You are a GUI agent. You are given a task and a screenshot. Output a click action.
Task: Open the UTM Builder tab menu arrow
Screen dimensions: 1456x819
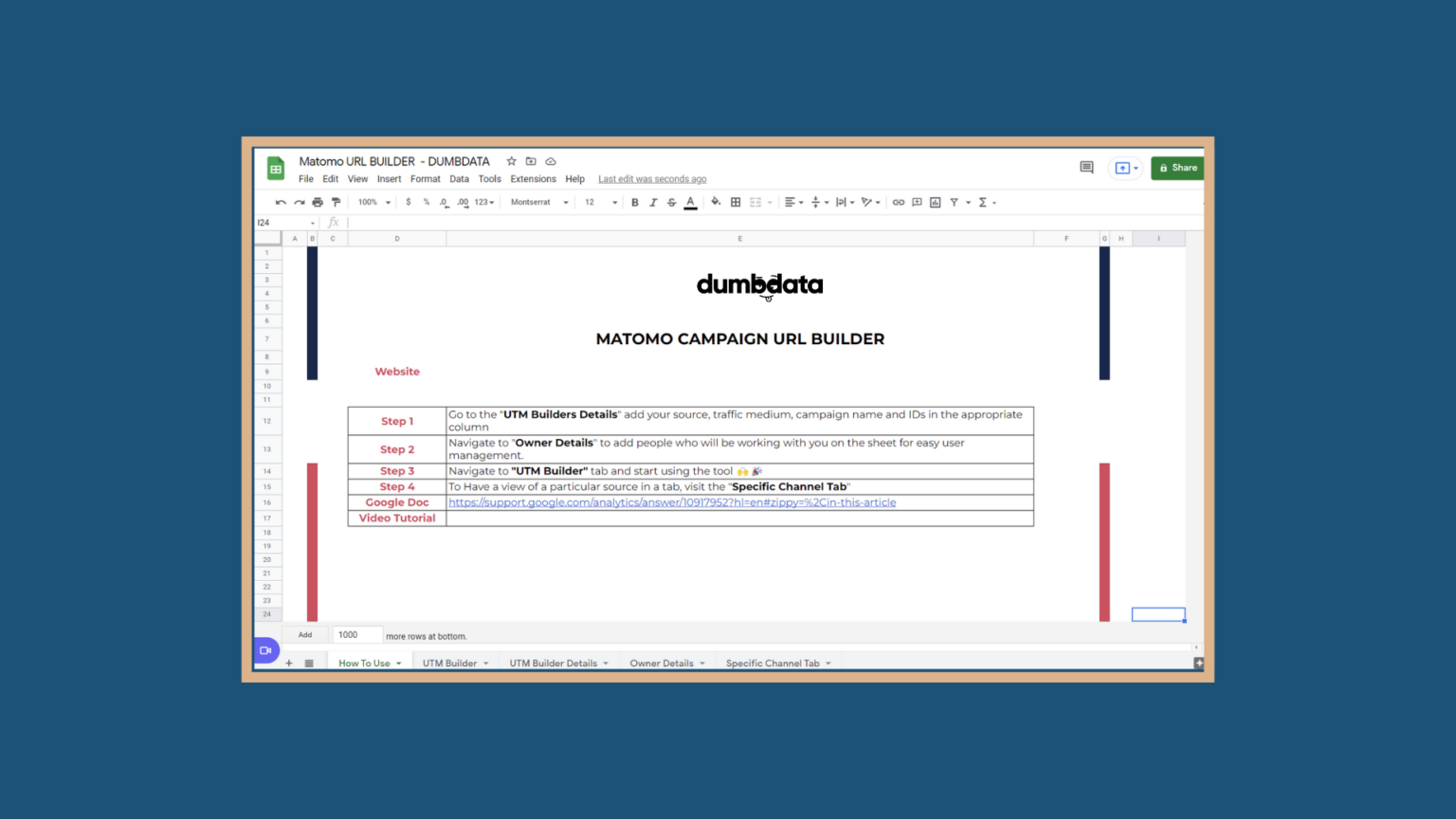[485, 663]
